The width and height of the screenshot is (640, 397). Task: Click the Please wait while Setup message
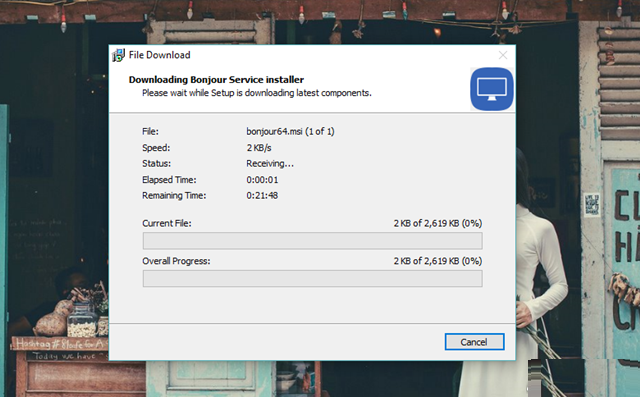[x=257, y=93]
